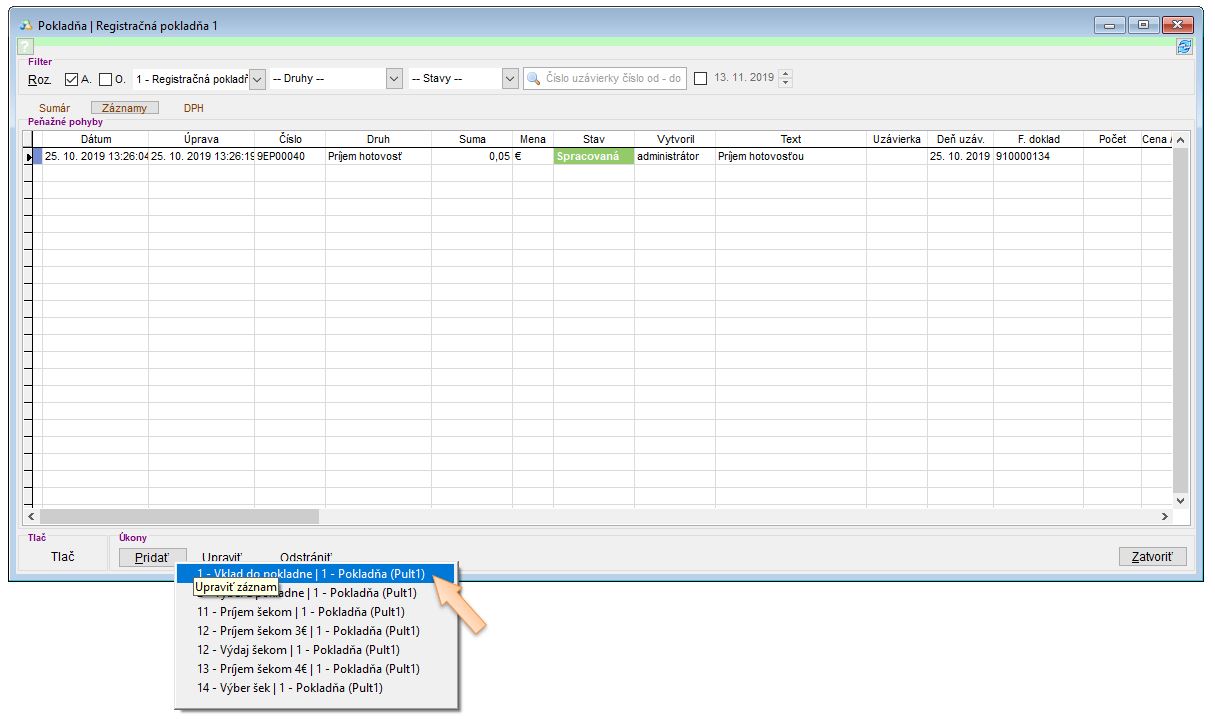The image size is (1215, 722).
Task: Tick the date filter checkbox
Action: (x=700, y=78)
